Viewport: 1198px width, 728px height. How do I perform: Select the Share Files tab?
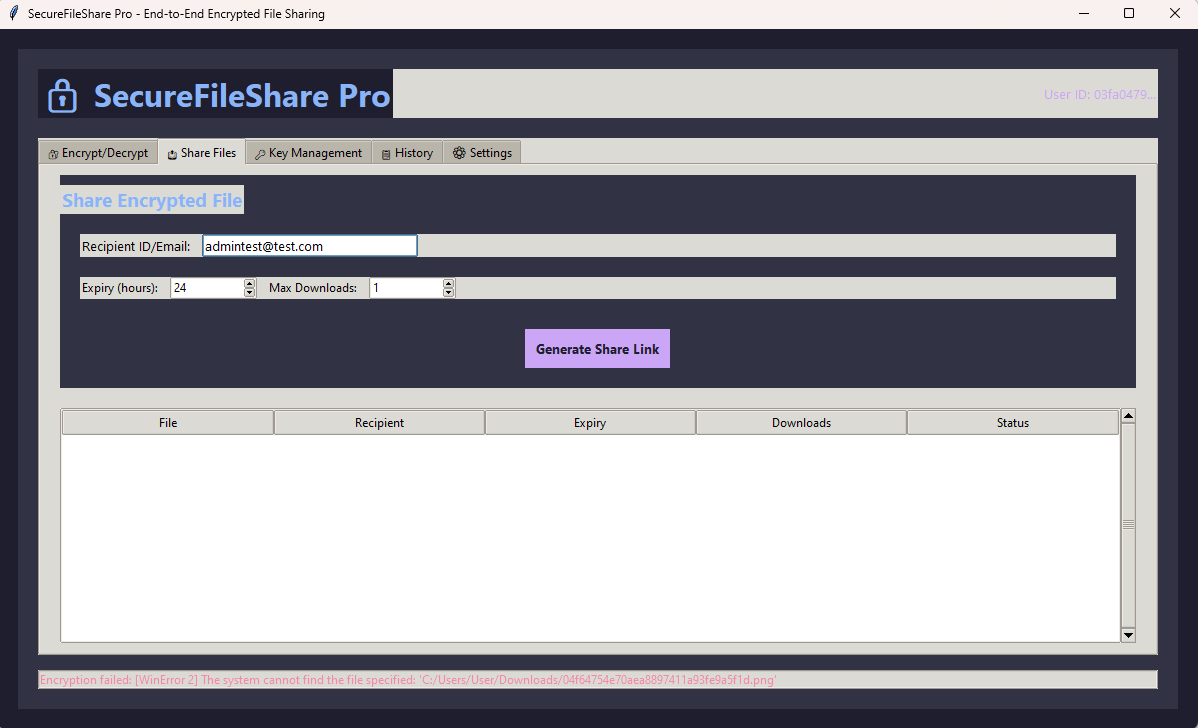(x=201, y=153)
